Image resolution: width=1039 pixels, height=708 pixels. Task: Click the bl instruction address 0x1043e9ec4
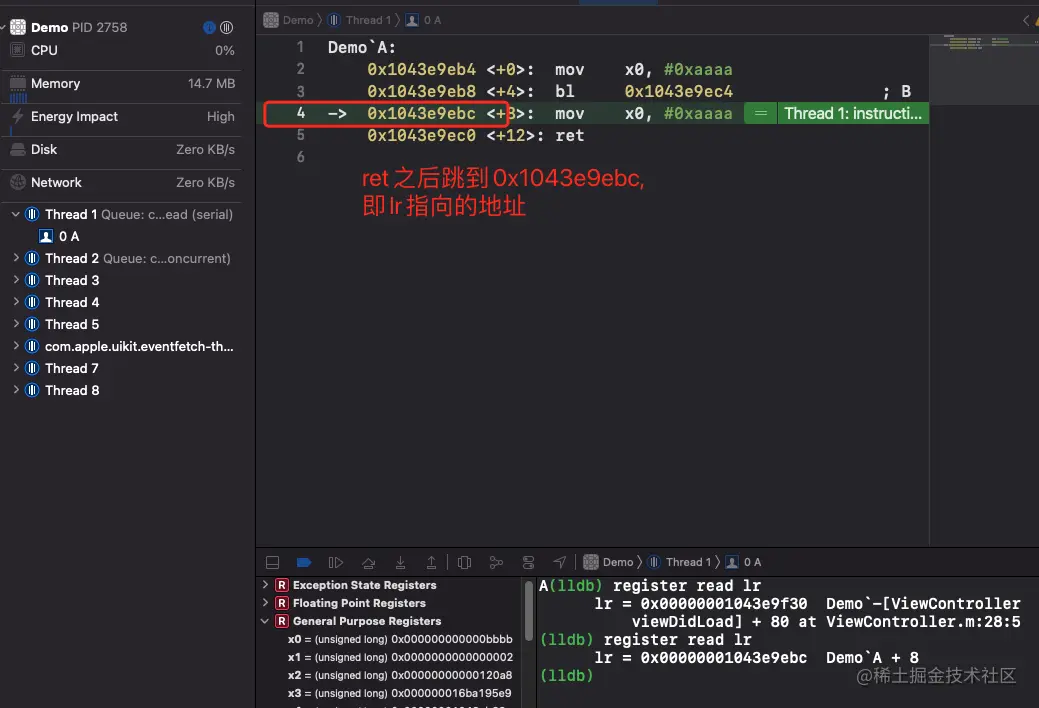pos(679,91)
